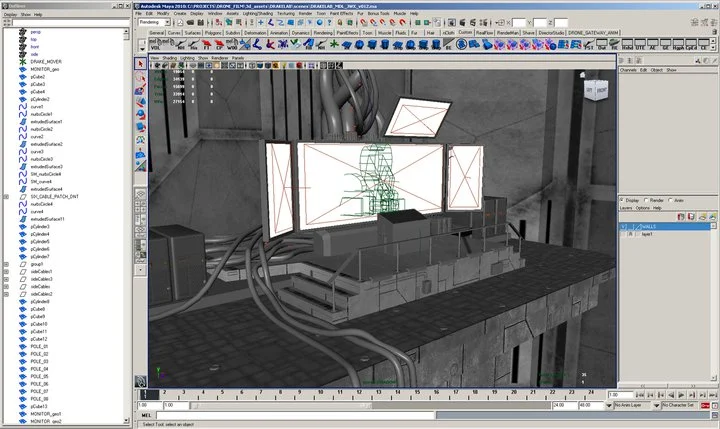Click the W00 MEL shelf button
The width and height of the screenshot is (720, 429).
click(232, 44)
